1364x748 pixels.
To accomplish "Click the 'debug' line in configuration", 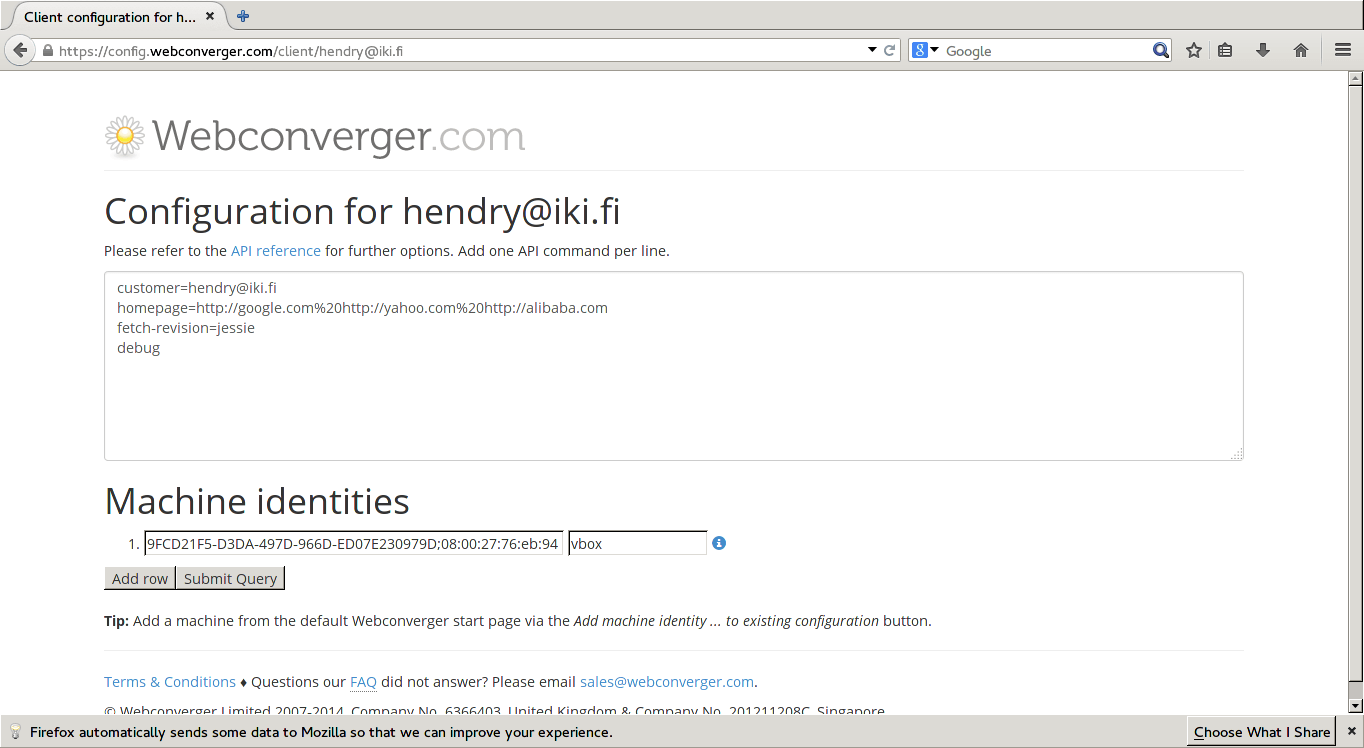I will [x=138, y=348].
